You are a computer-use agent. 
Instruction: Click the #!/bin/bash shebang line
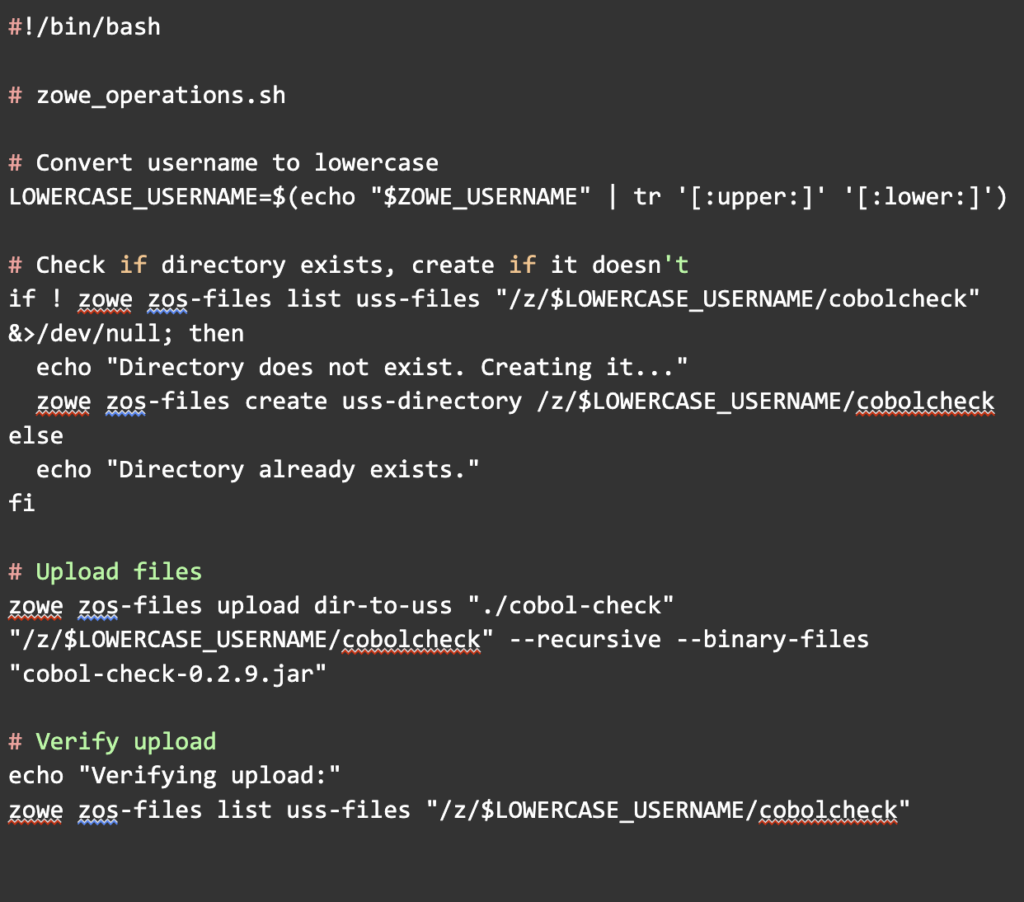point(84,27)
